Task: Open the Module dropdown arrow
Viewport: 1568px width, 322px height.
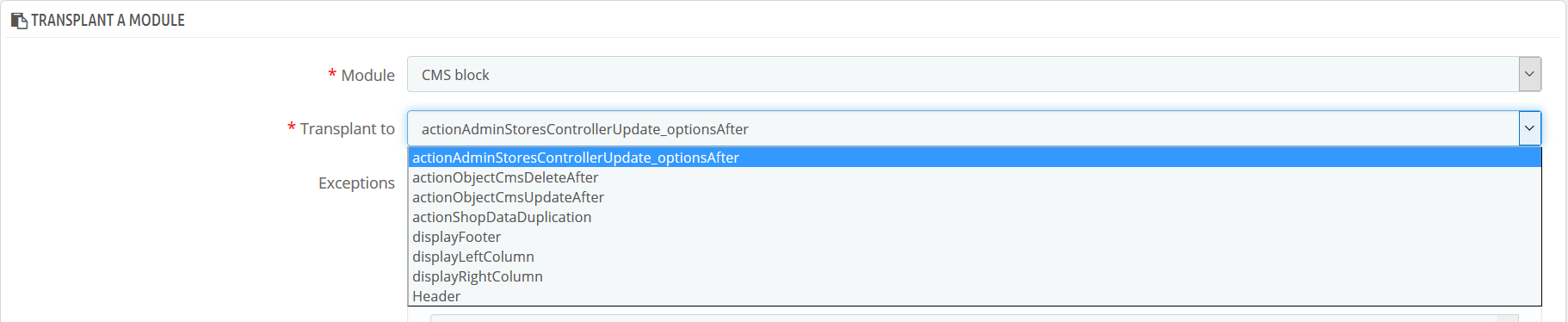Action: [x=1529, y=74]
